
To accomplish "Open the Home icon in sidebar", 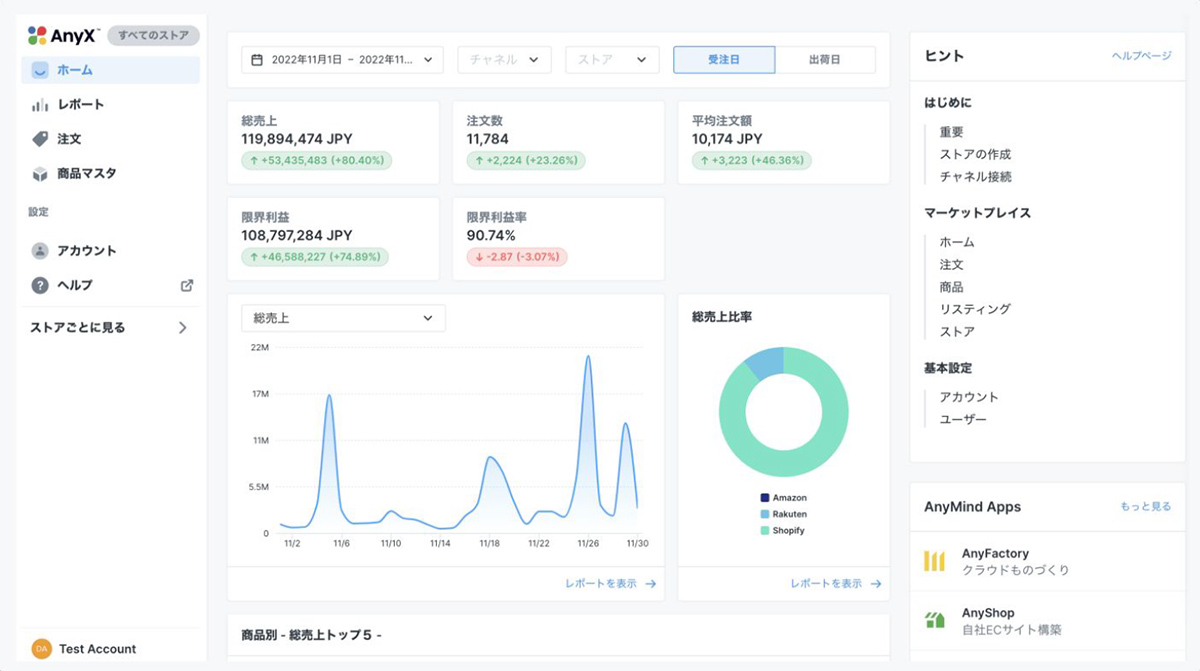I will 40,71.
